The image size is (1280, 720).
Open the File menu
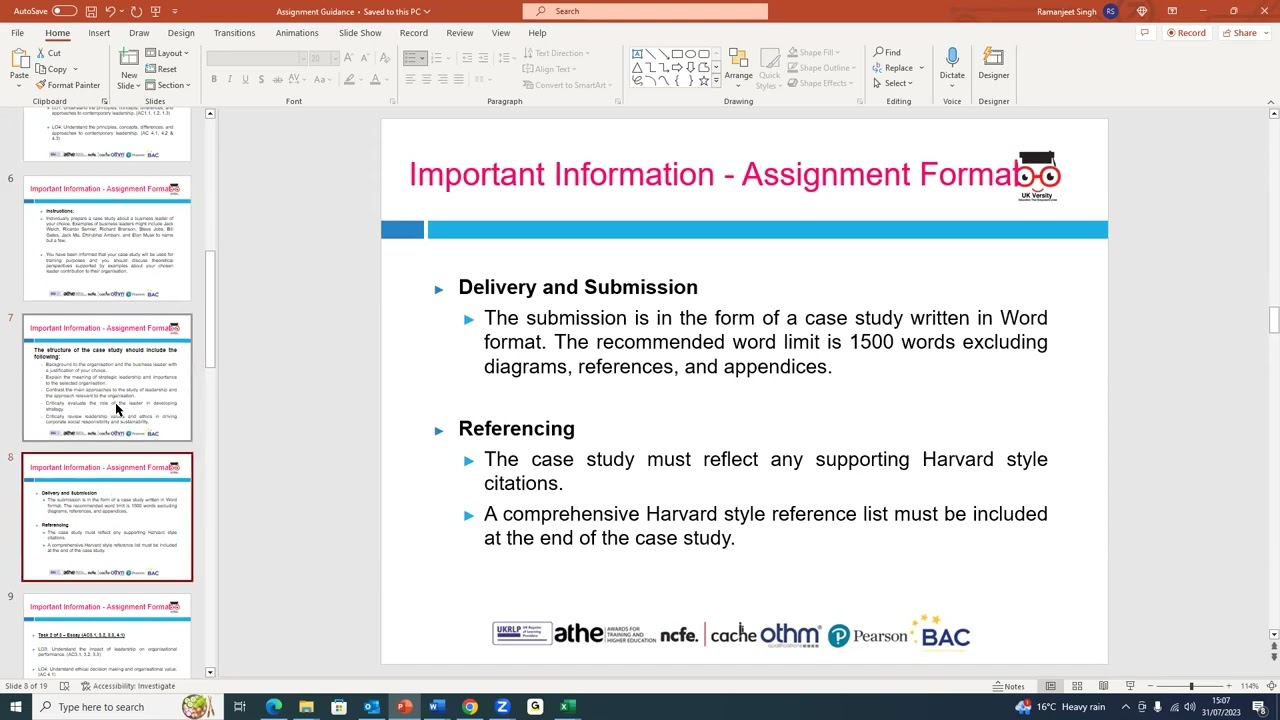[17, 33]
